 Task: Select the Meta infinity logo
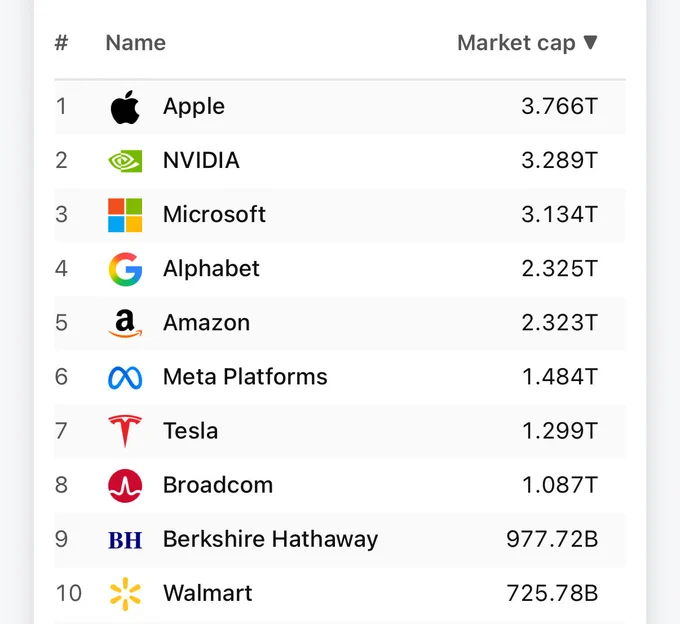(x=125, y=378)
